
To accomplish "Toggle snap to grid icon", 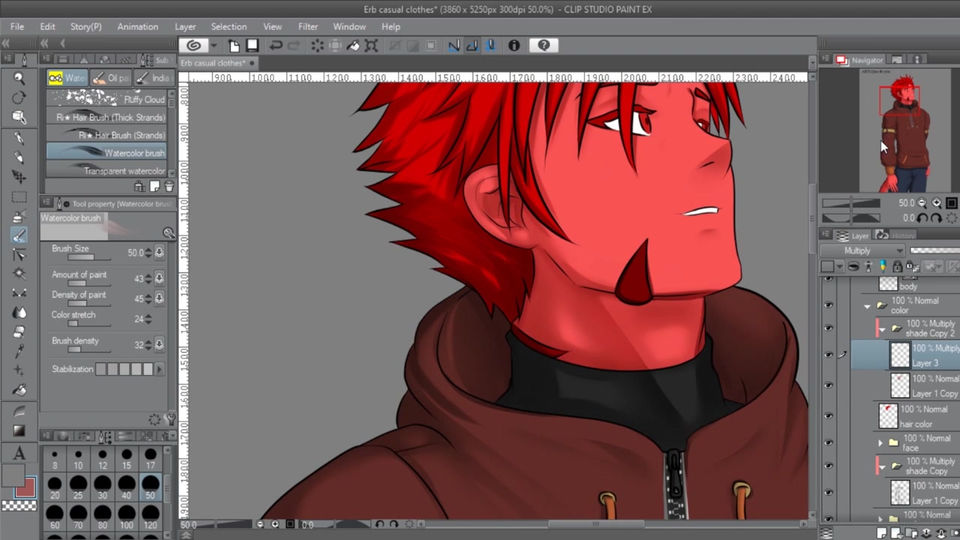I will [x=490, y=45].
